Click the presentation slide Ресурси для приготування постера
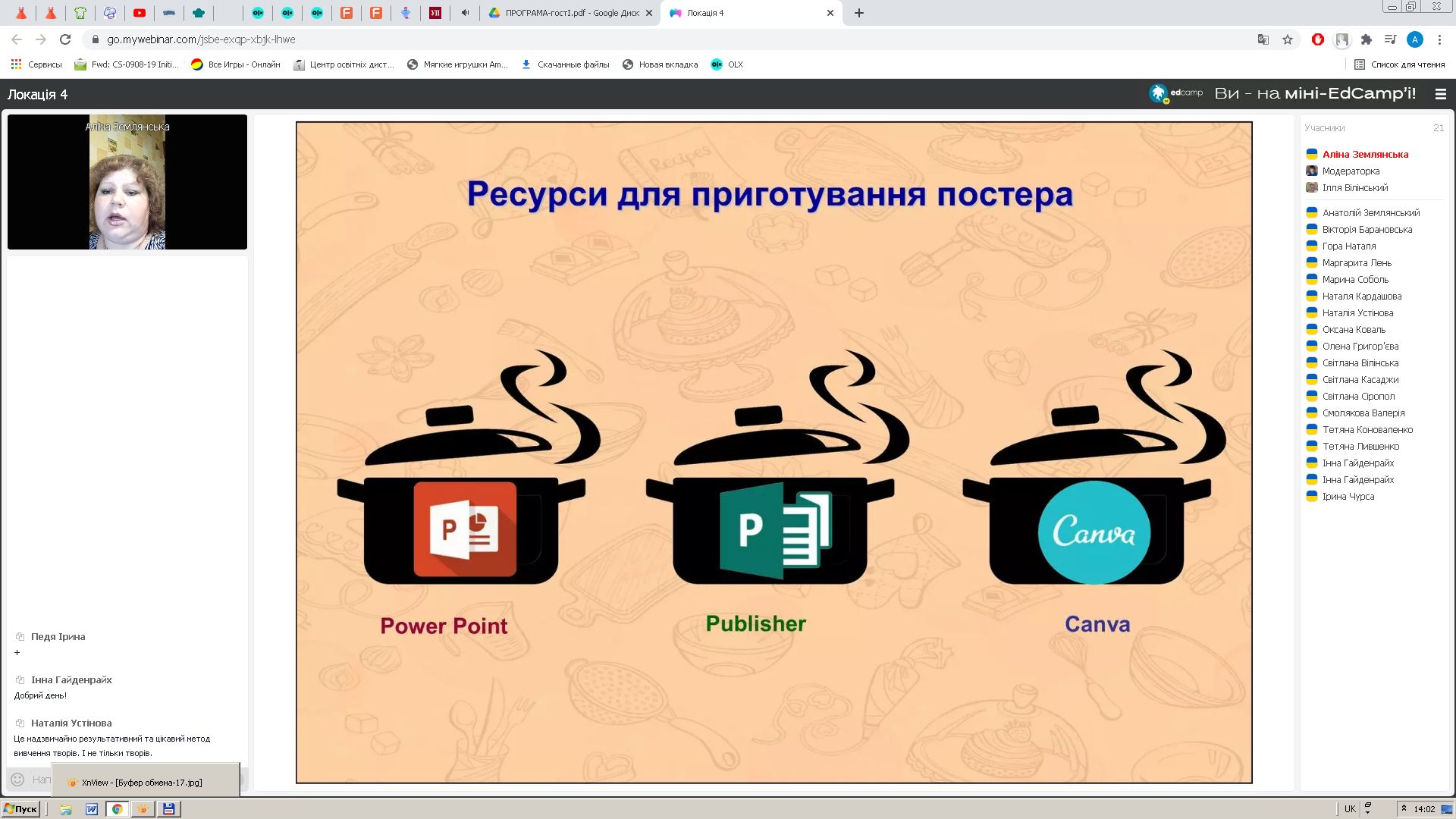Viewport: 1456px width, 819px height. pos(773,452)
